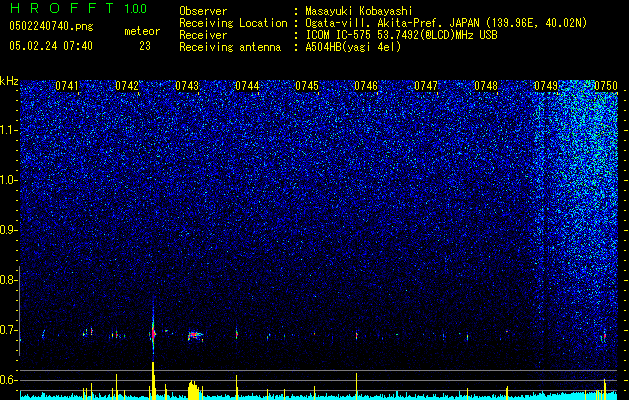This screenshot has height=400, width=629.
Task: Click the 0749 time marker
Action: click(x=546, y=86)
